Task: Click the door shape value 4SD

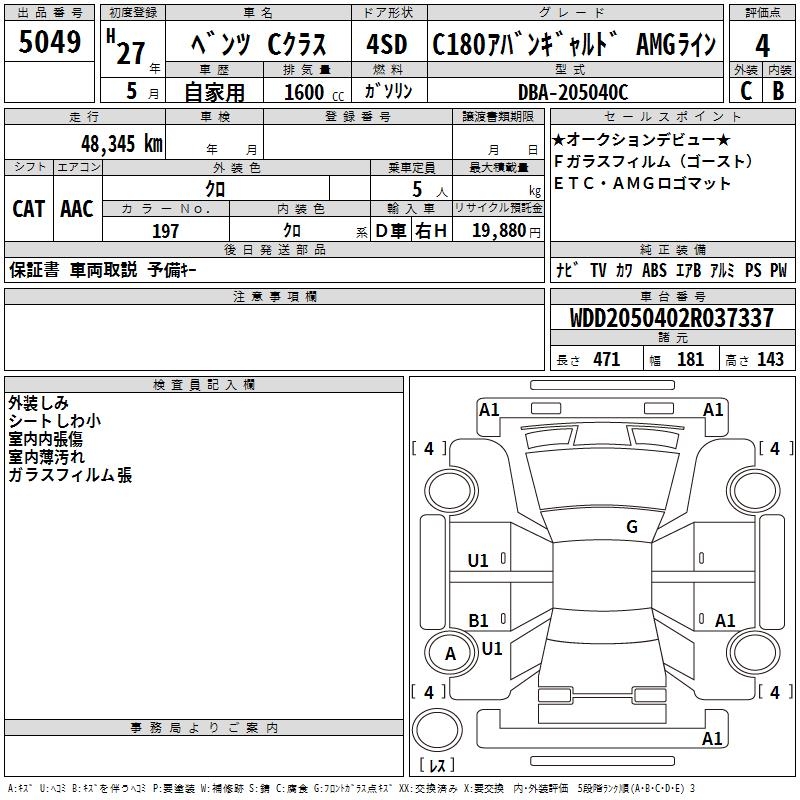Action: [387, 44]
